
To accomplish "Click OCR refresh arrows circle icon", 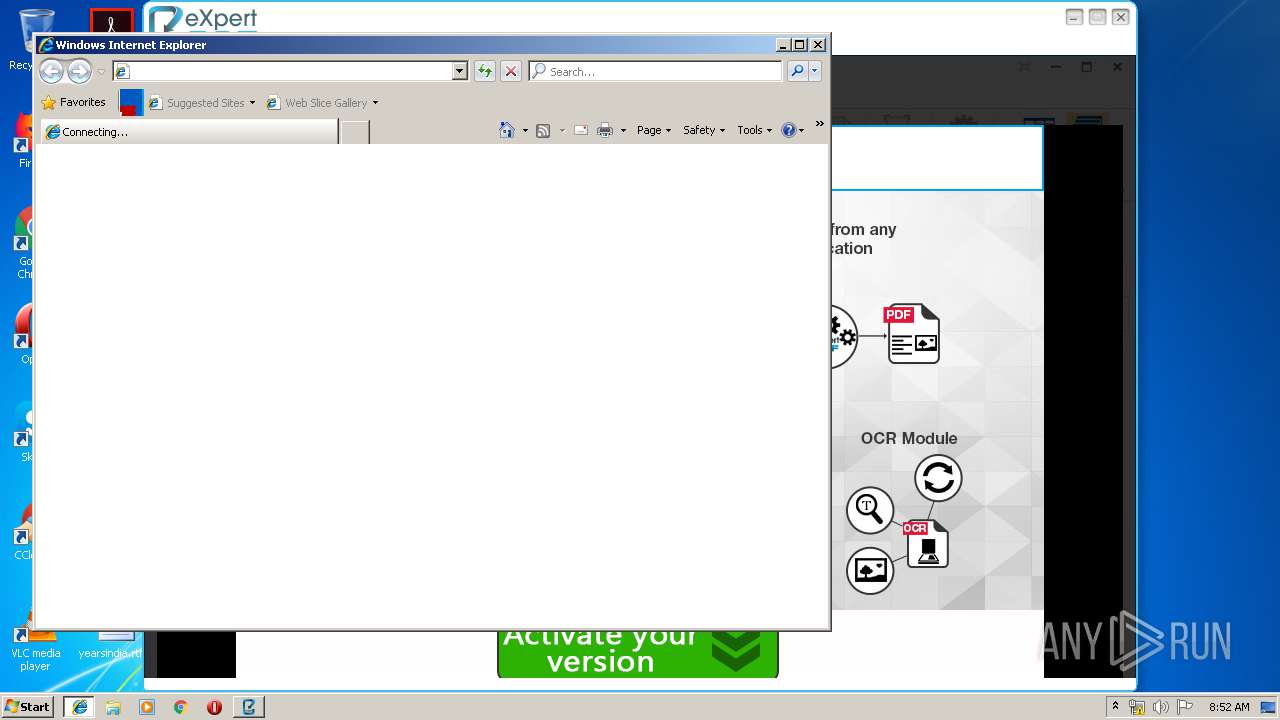I will tap(938, 478).
